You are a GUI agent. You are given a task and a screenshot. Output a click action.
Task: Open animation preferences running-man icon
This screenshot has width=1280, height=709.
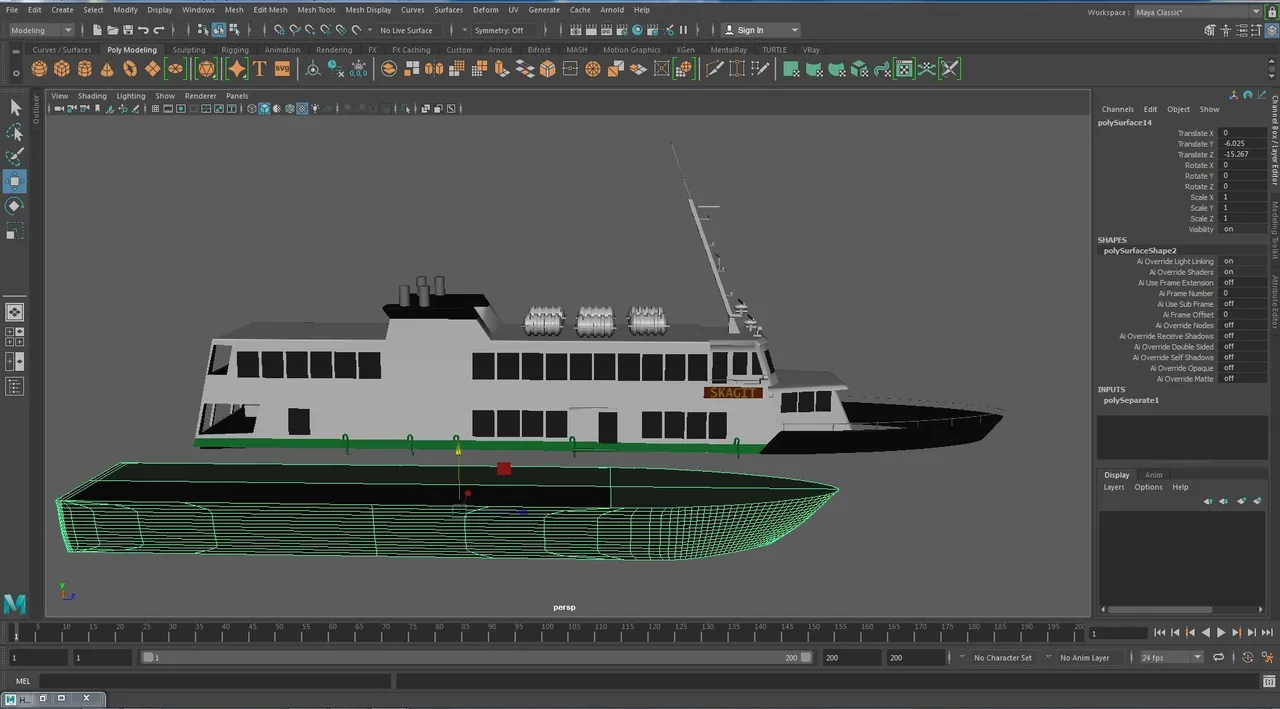[x=1266, y=657]
